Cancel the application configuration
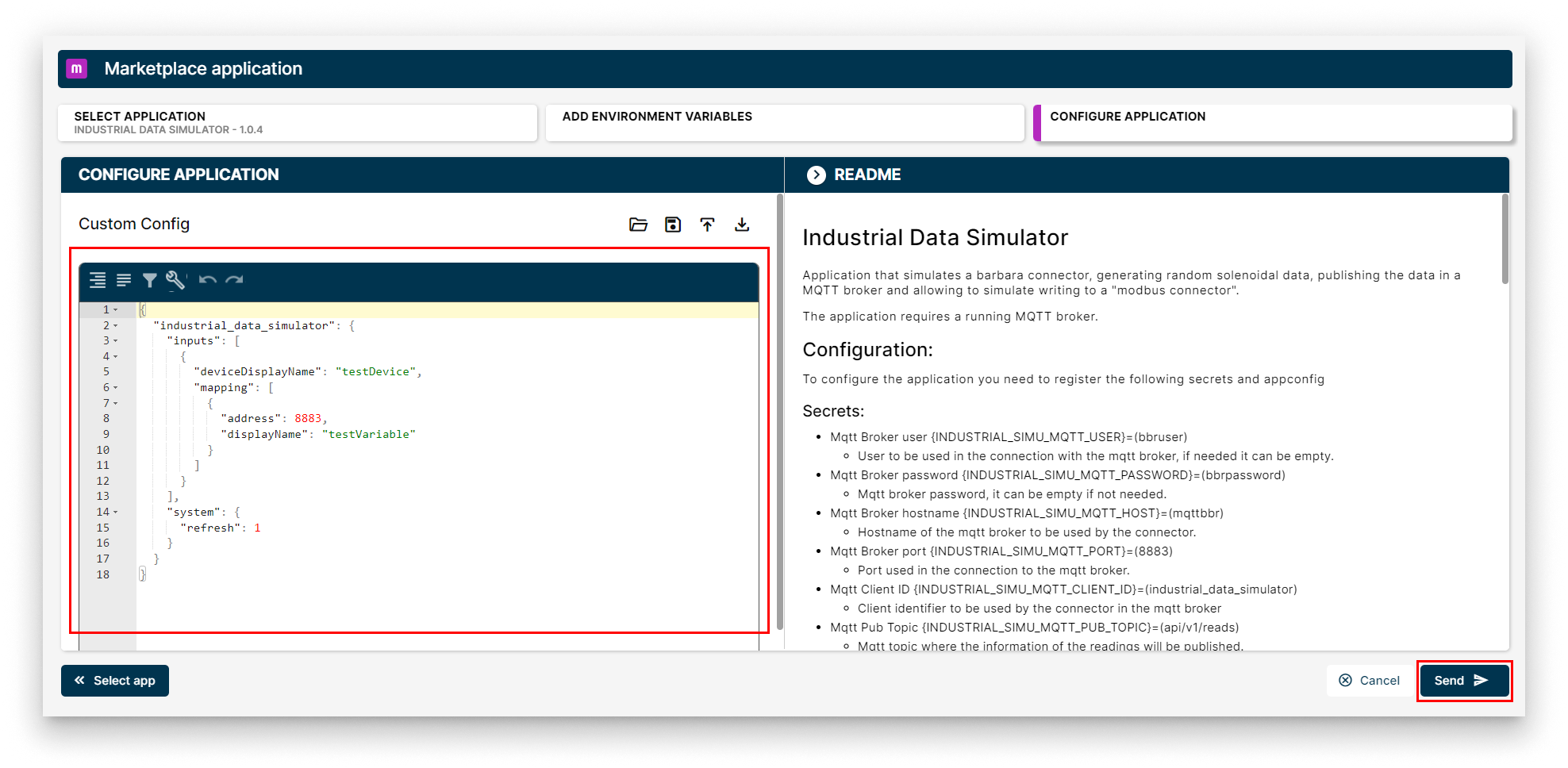This screenshot has height=768, width=1568. point(1370,680)
